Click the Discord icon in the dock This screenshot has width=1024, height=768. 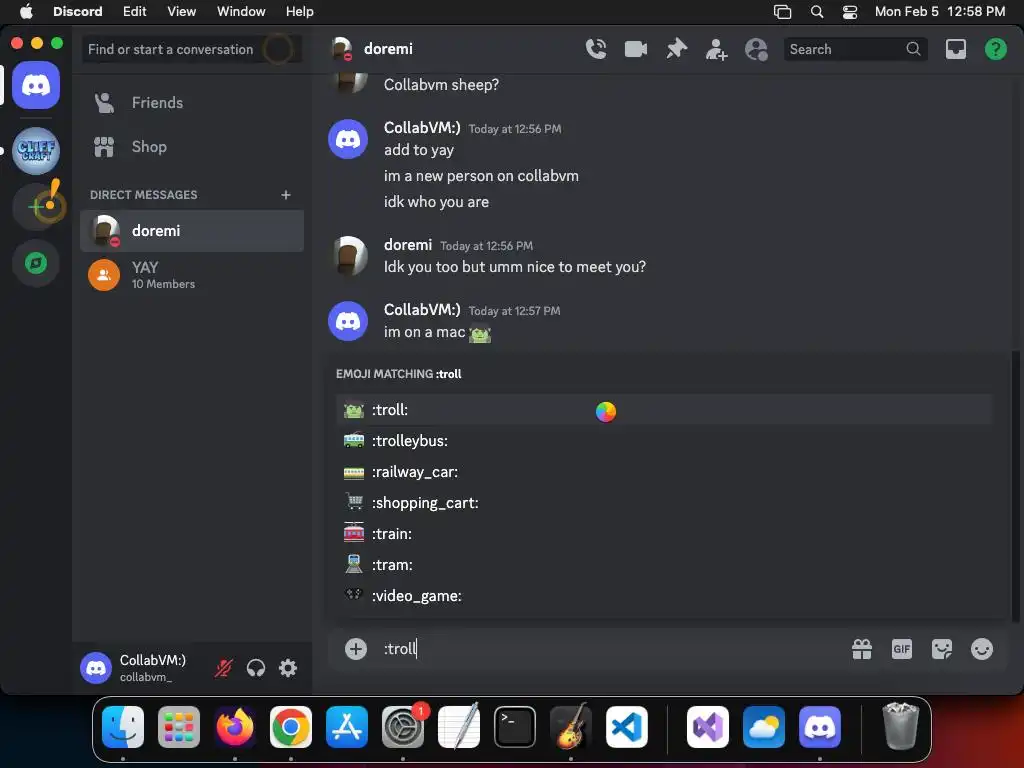(820, 727)
